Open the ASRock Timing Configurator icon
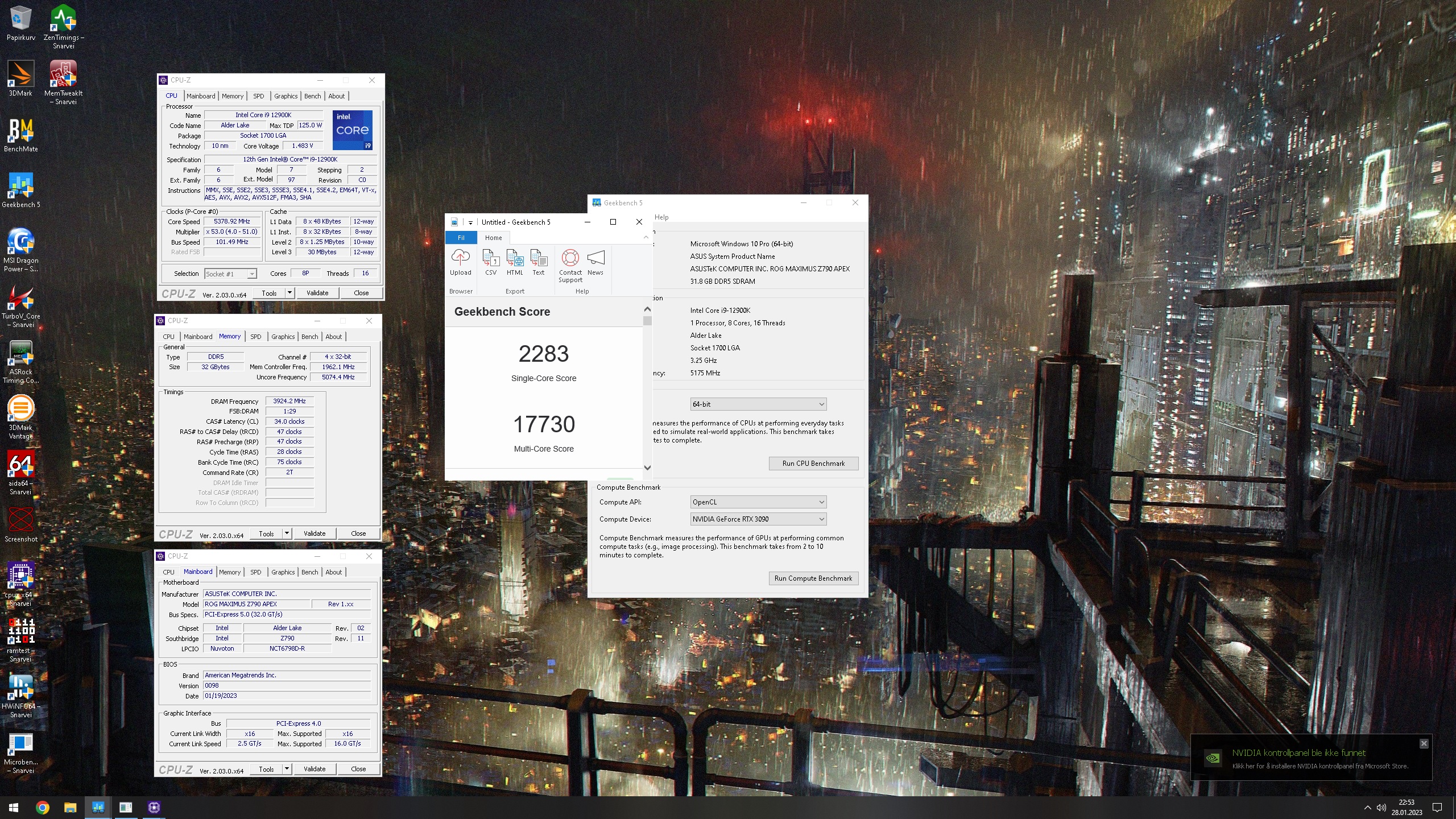The width and height of the screenshot is (1456, 819). click(x=21, y=362)
